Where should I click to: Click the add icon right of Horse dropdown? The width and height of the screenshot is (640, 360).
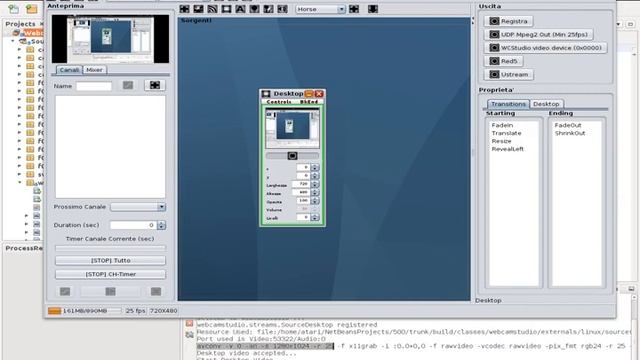point(354,9)
